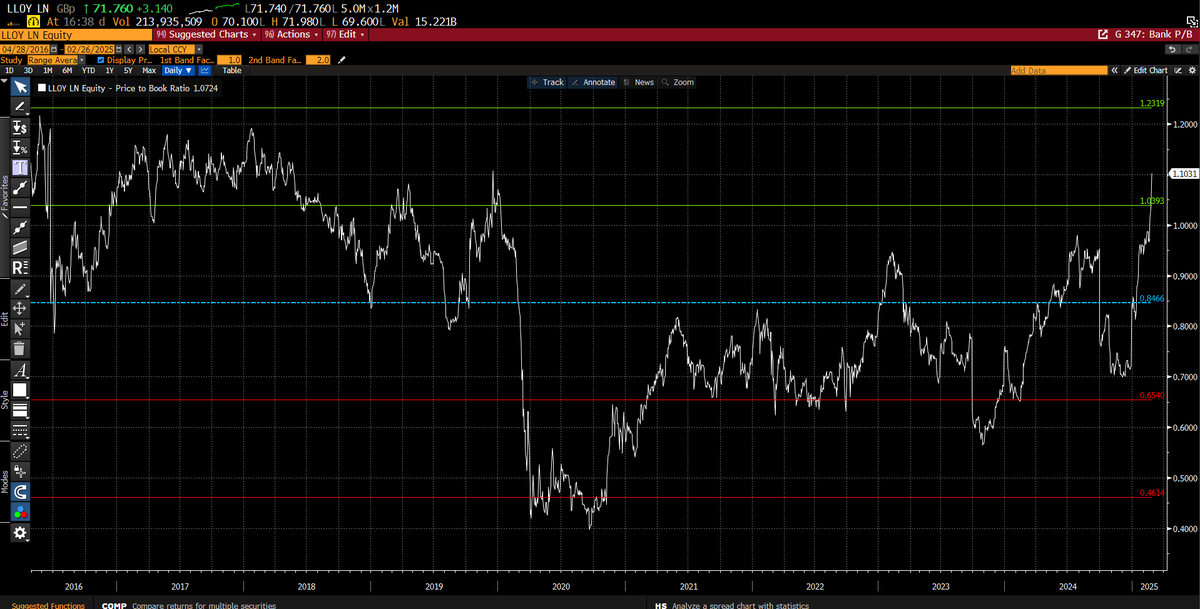1200x609 pixels.
Task: Open the Edit dropdown menu
Action: tap(344, 34)
